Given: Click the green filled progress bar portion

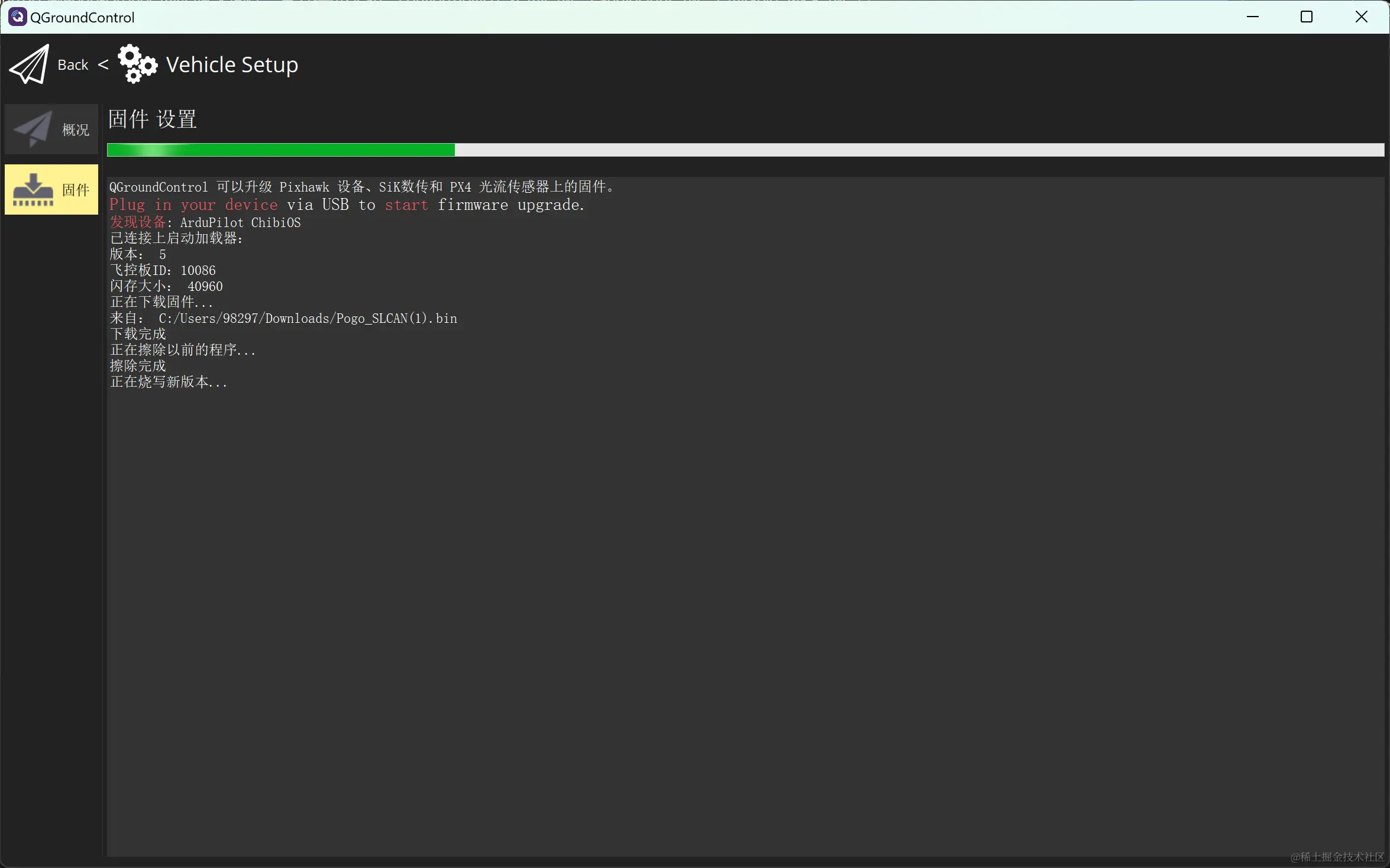Looking at the screenshot, I should [280, 150].
